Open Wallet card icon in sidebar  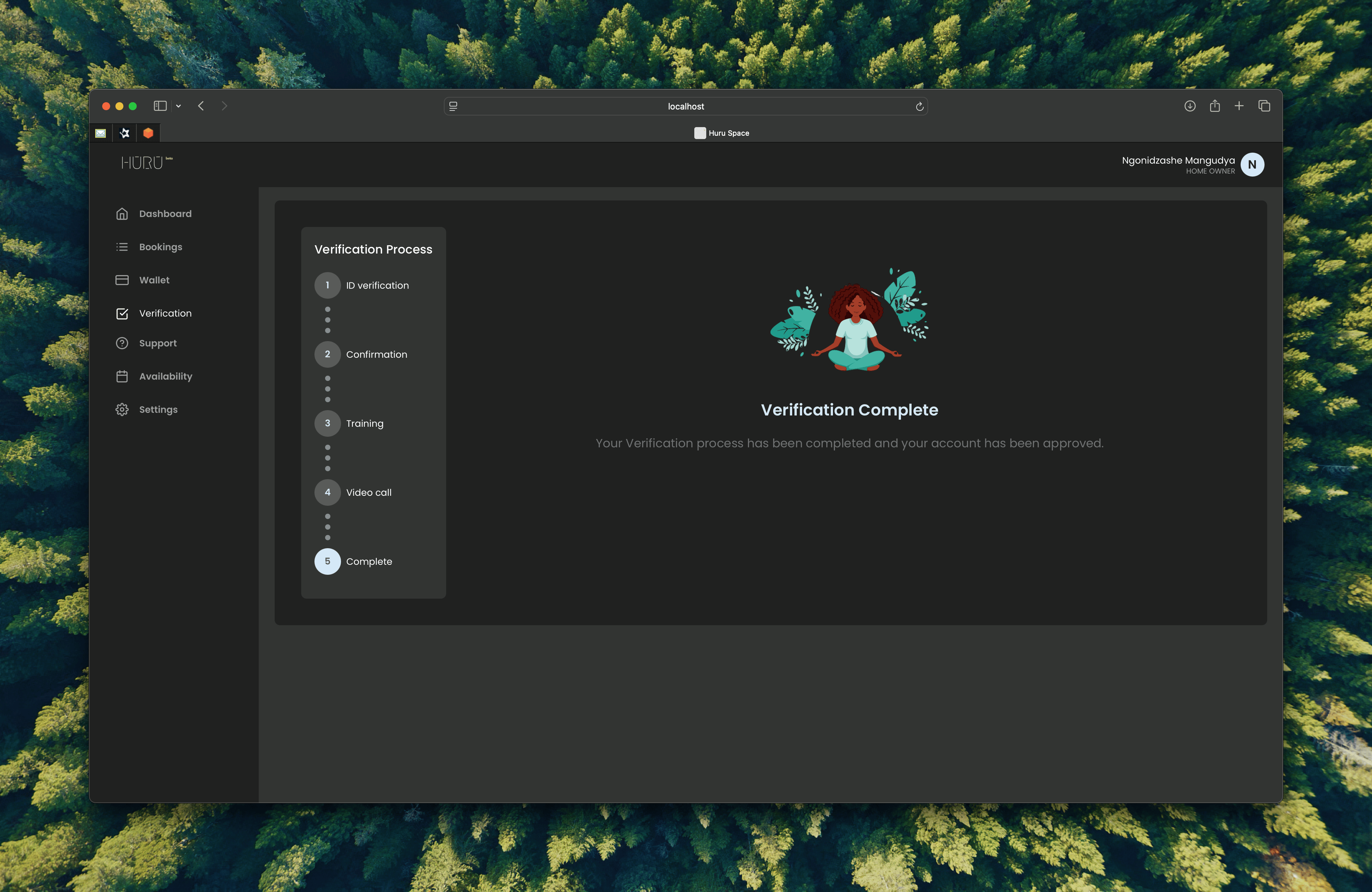tap(122, 280)
